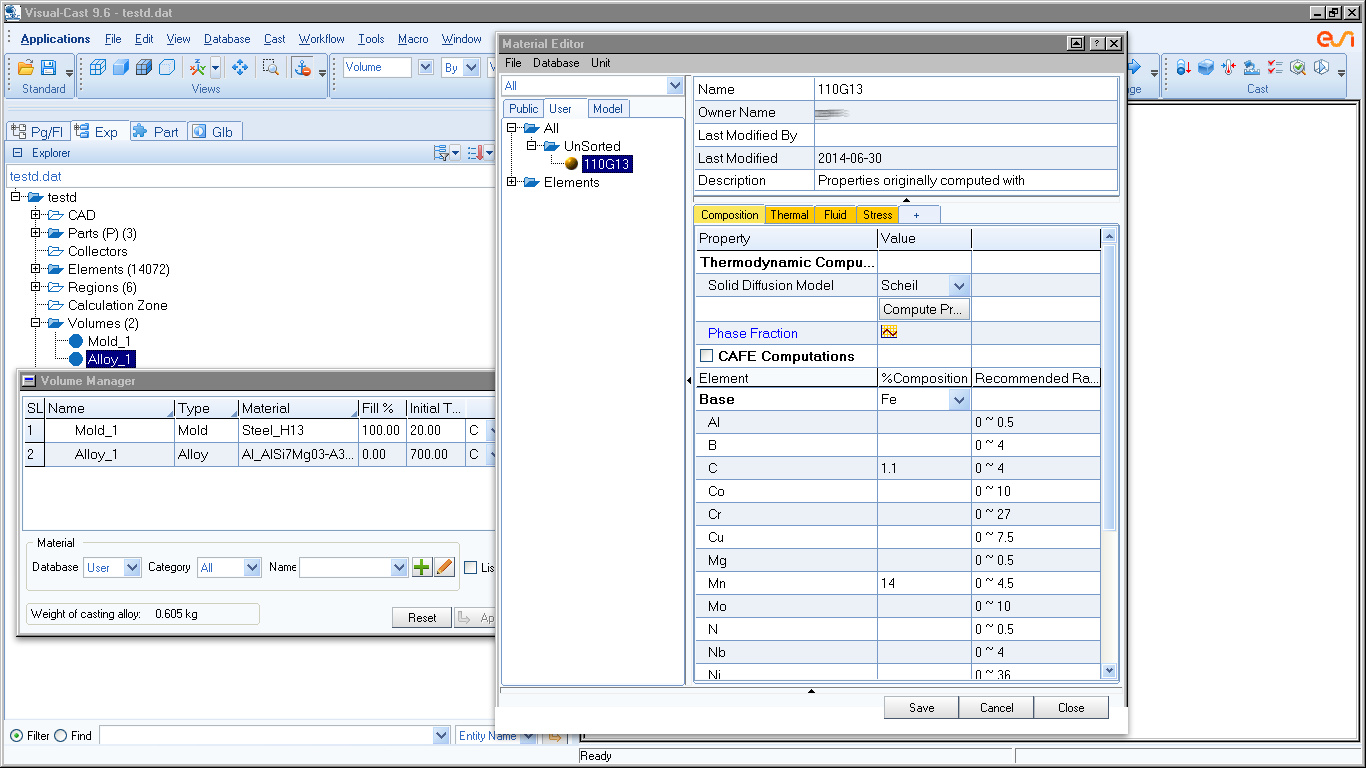Viewport: 1366px width, 768px height.
Task: Open the Database User dropdown
Action: click(x=133, y=567)
